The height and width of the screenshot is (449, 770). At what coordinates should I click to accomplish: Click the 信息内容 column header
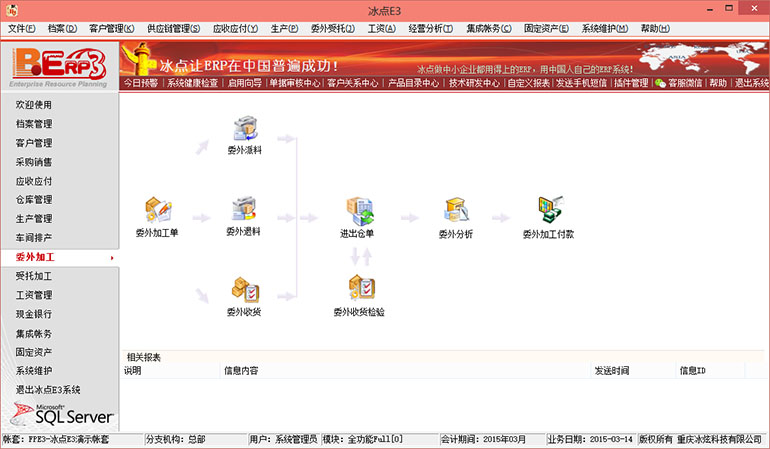point(405,371)
